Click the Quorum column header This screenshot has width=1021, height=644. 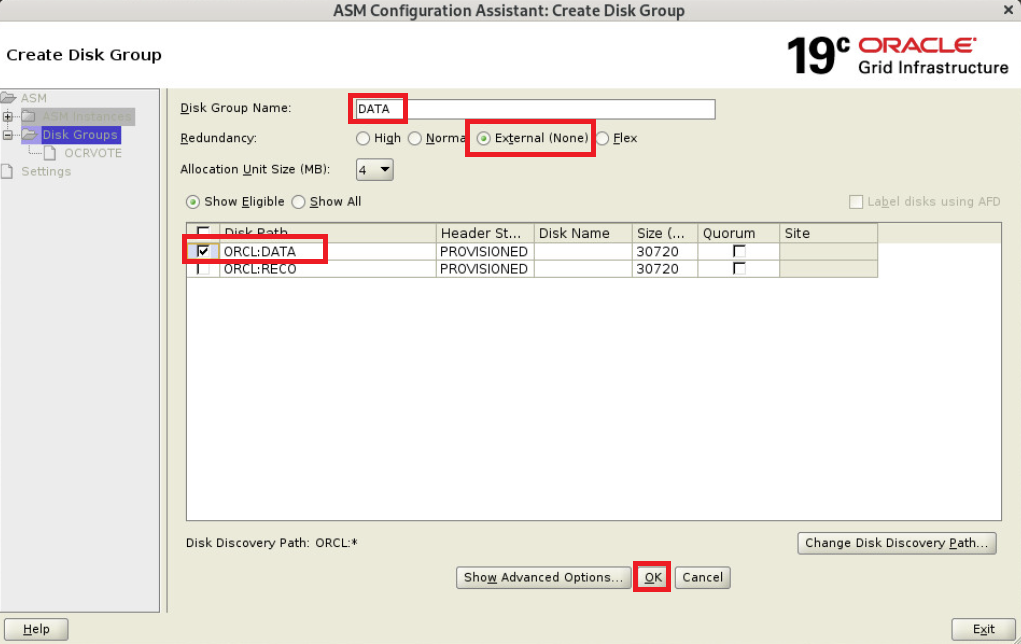[x=738, y=233]
